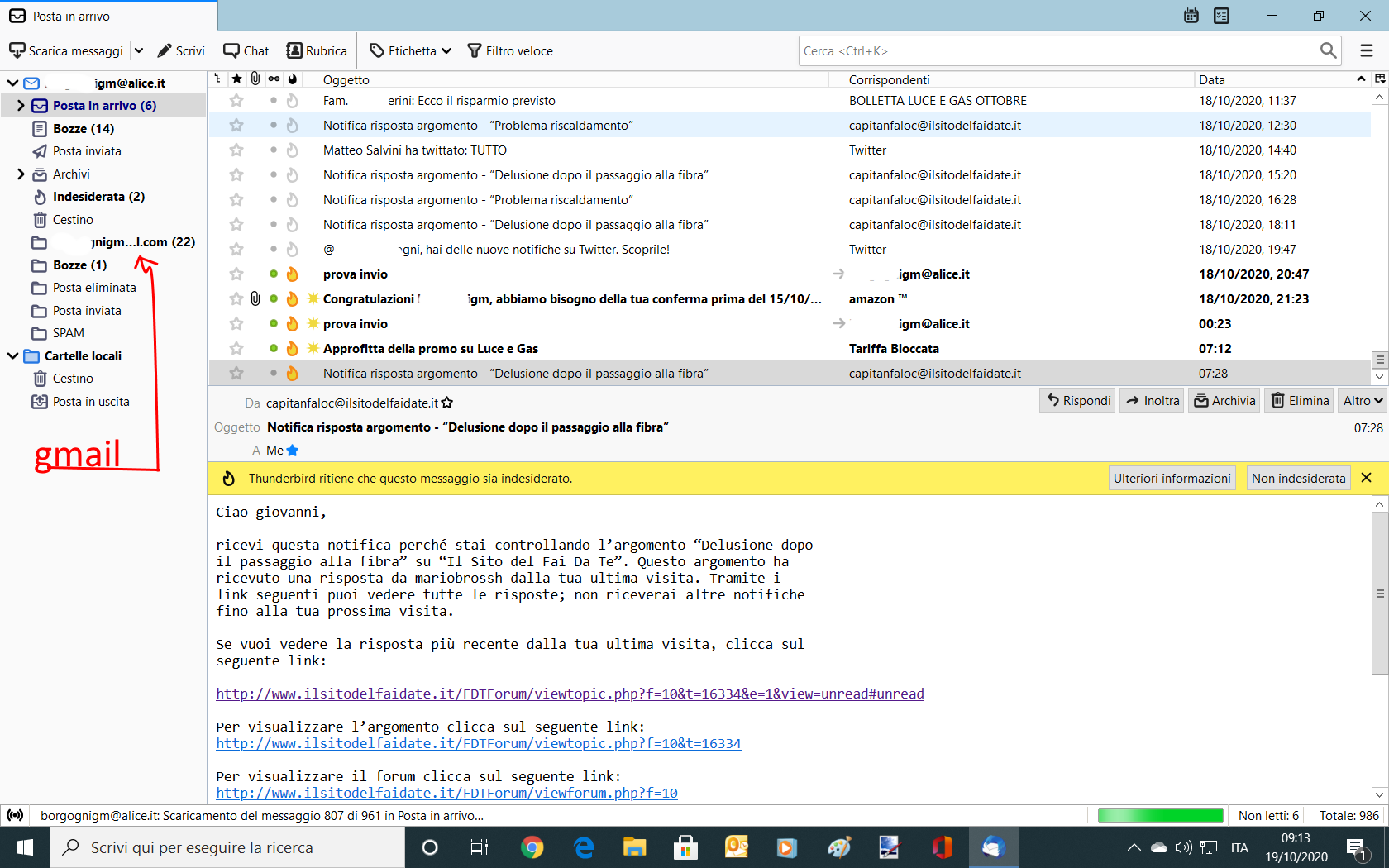Sort by the starred column header
Screen dimensions: 1389x868
click(236, 79)
